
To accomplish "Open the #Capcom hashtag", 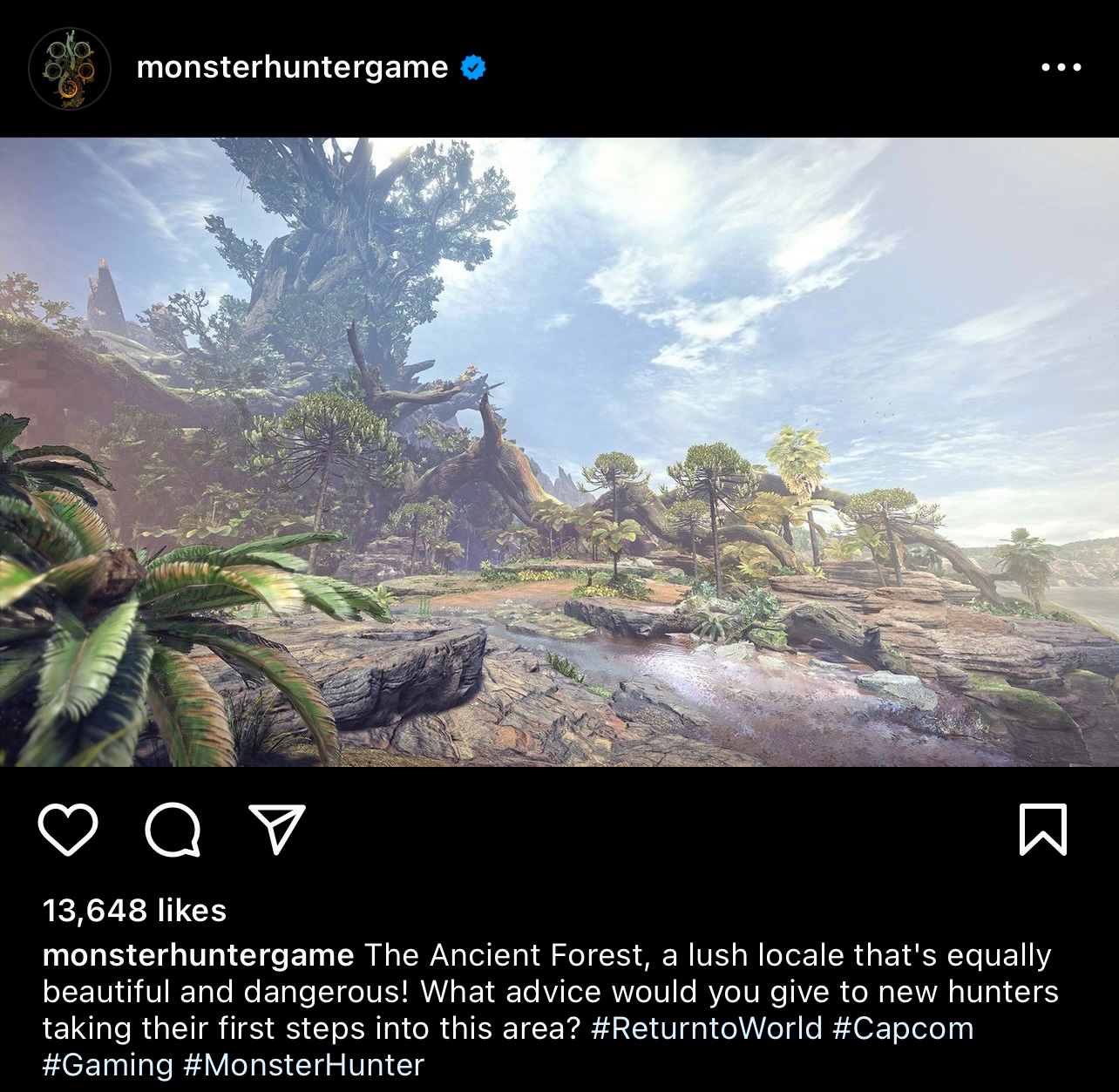I will tap(903, 1028).
